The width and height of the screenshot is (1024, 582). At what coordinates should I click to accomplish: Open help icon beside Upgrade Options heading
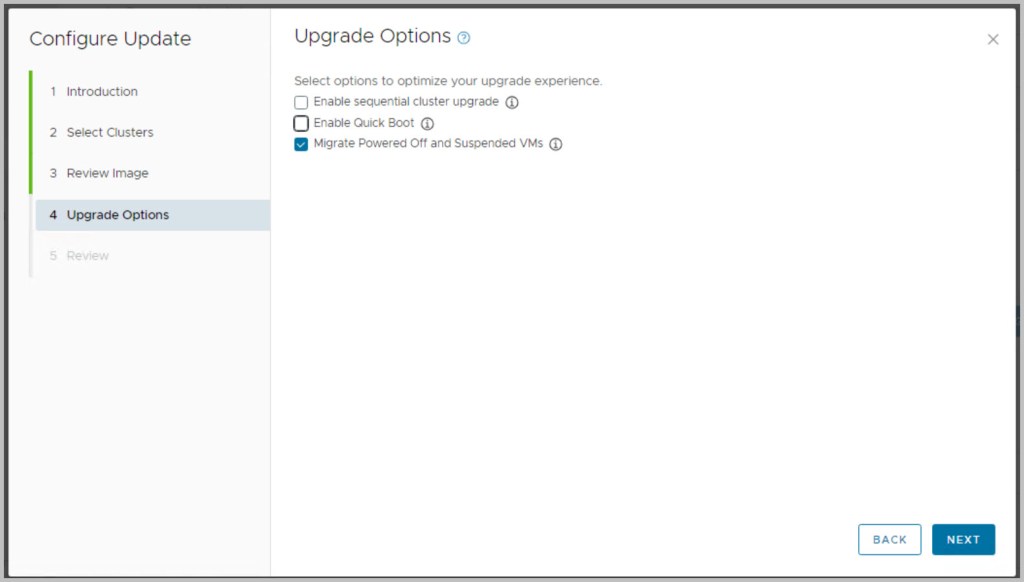[463, 38]
